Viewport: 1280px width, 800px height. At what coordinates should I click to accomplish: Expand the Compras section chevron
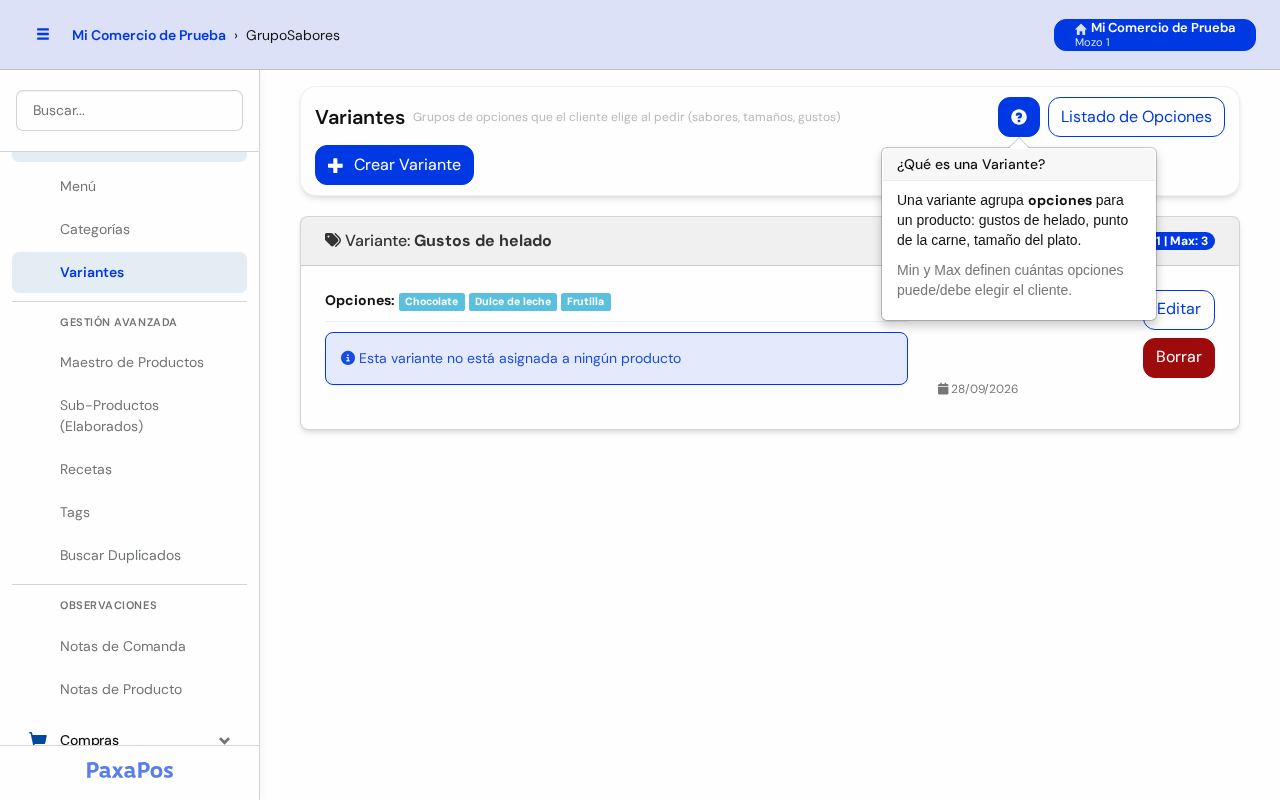pos(225,740)
